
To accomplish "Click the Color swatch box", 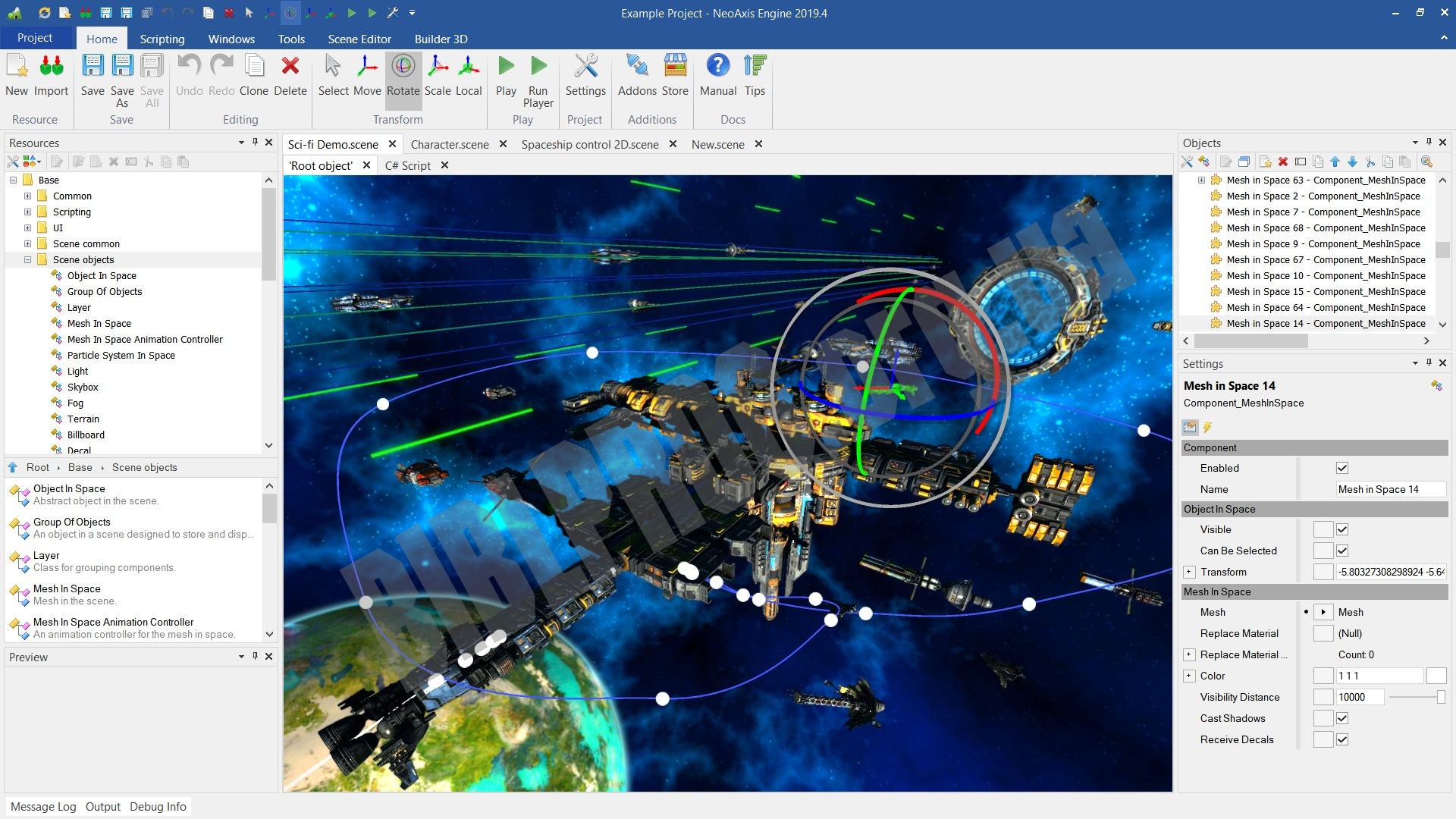I will pyautogui.click(x=1436, y=676).
